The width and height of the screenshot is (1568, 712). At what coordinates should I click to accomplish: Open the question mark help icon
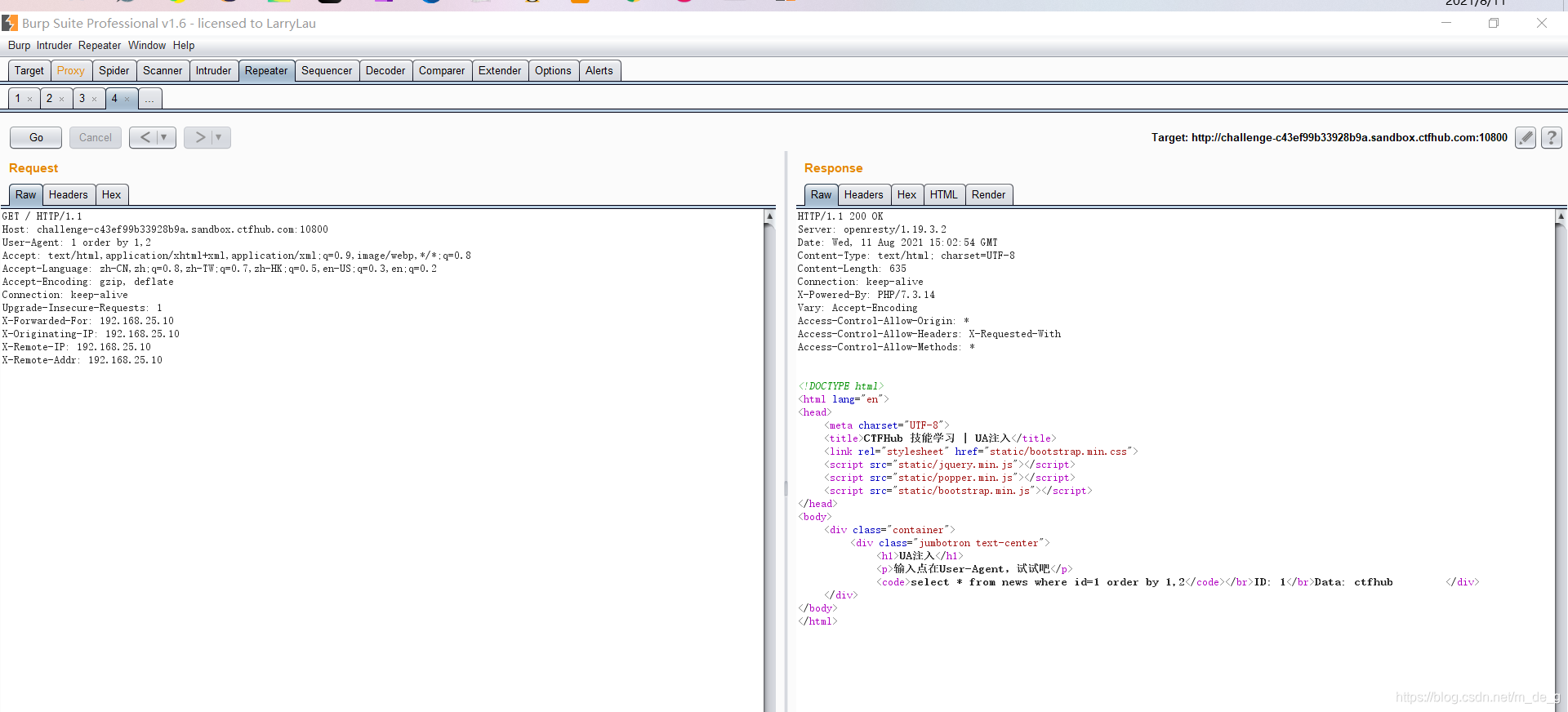(1552, 137)
